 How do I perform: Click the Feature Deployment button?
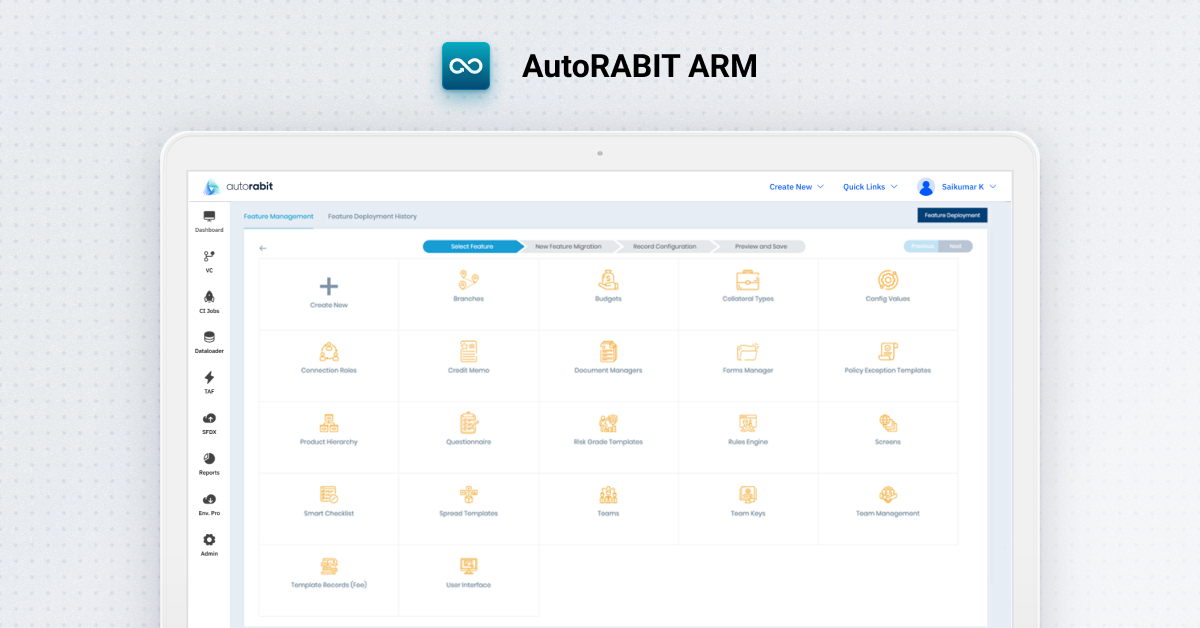(951, 215)
